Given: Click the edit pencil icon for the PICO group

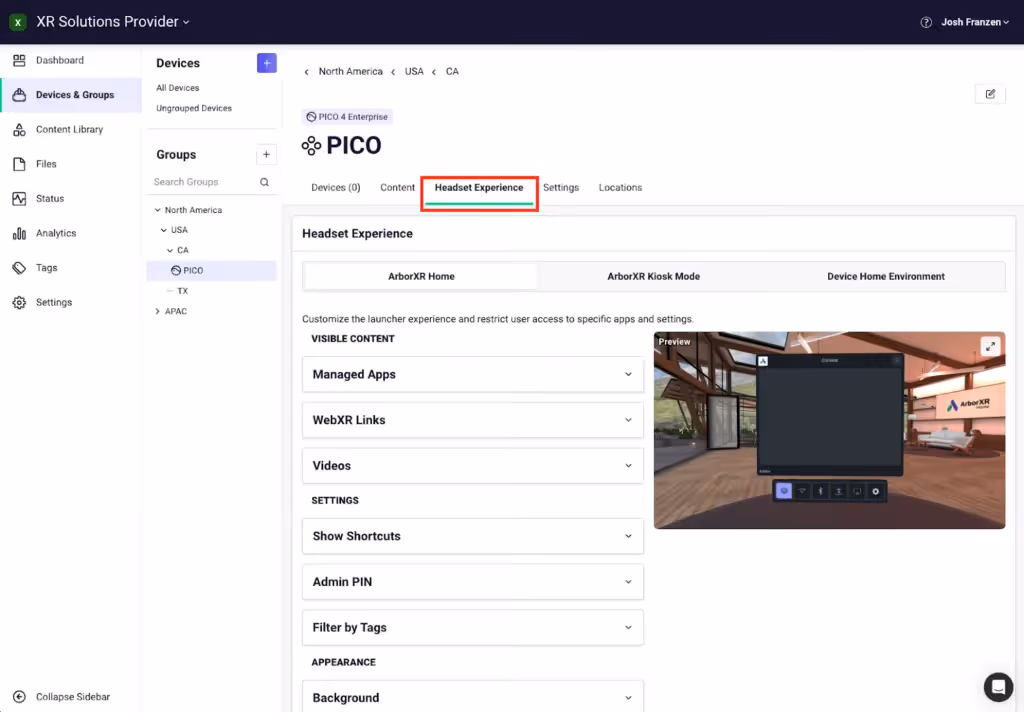Looking at the screenshot, I should tap(990, 94).
